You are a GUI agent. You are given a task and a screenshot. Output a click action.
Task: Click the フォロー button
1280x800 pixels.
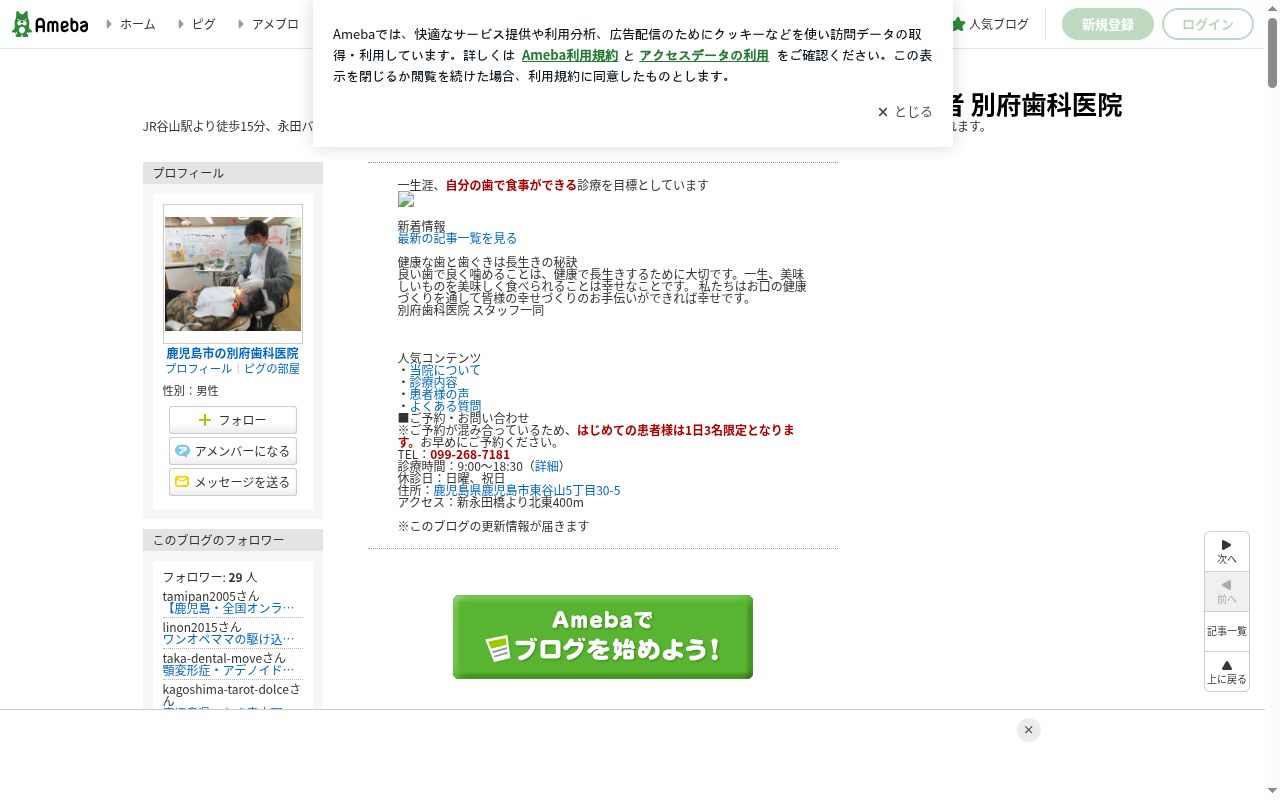[x=233, y=420]
